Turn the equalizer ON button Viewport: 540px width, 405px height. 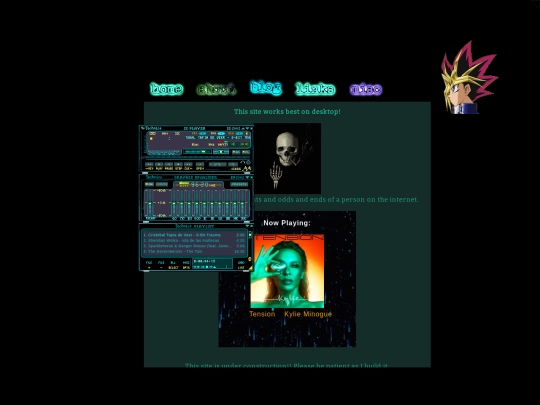(x=149, y=184)
